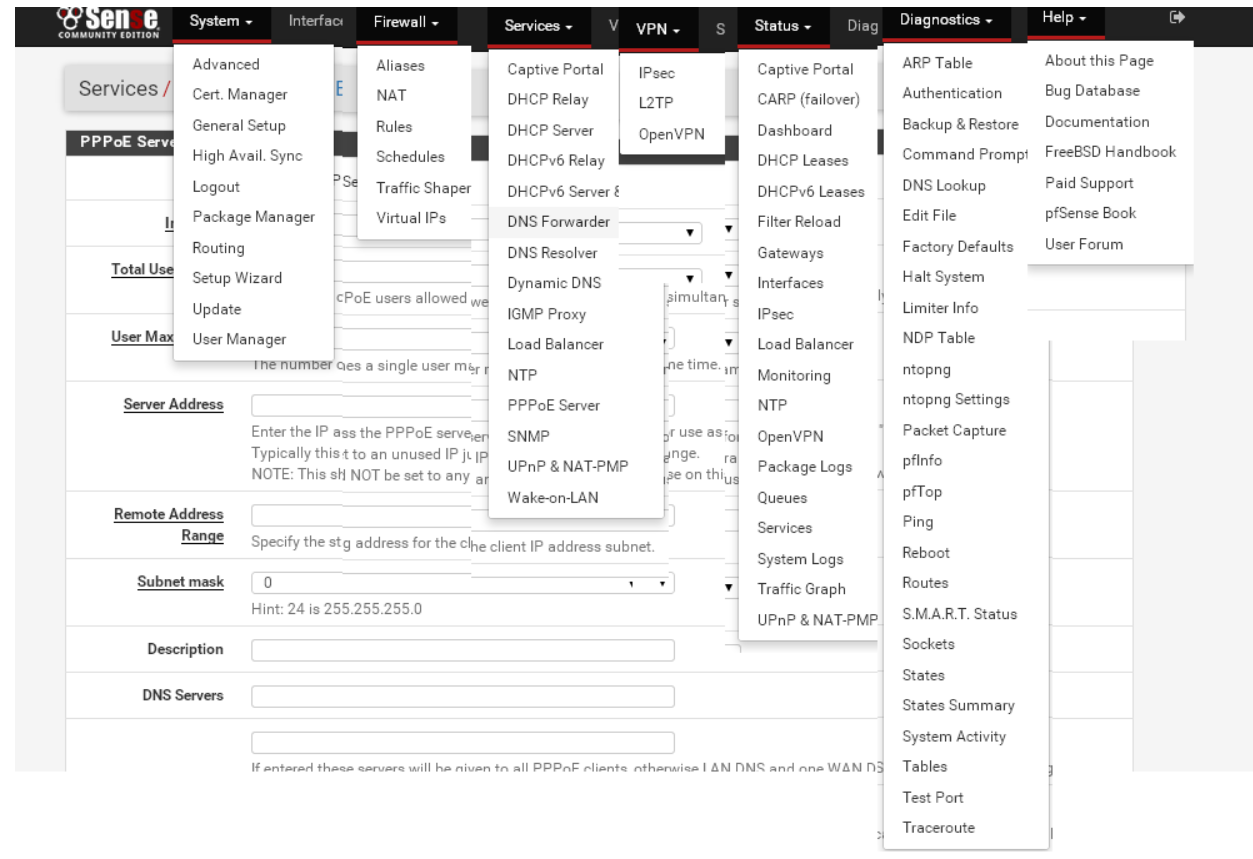Expand the Subnet mask select box
This screenshot has height=859, width=1253.
(x=462, y=582)
